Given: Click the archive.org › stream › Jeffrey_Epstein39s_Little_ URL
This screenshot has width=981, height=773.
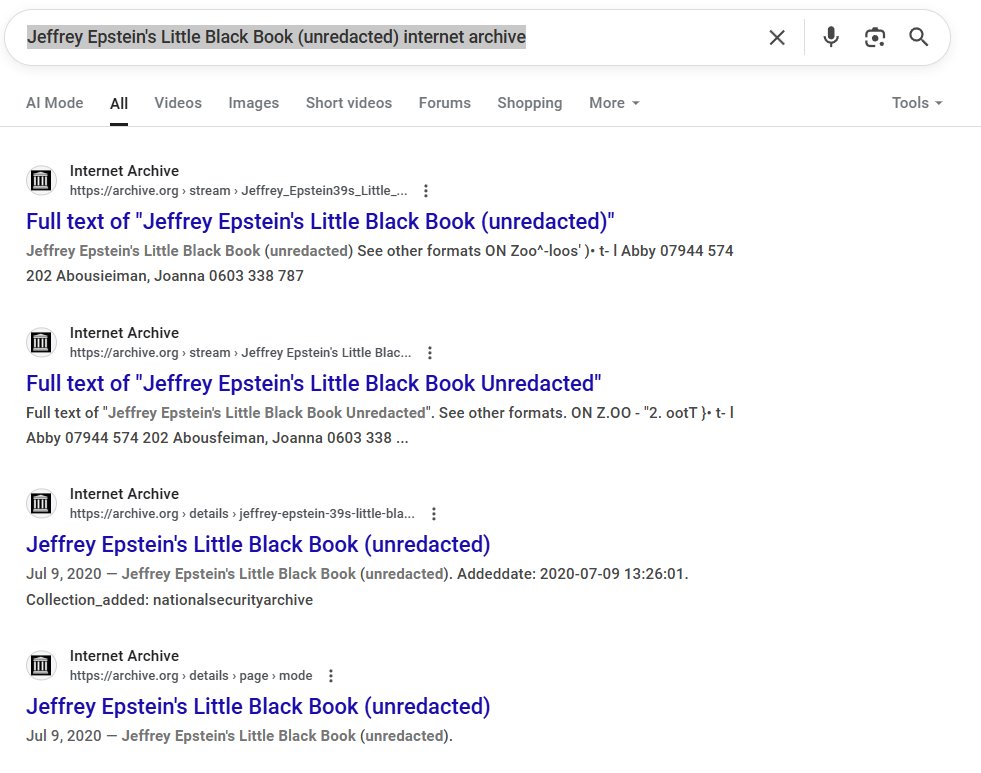Looking at the screenshot, I should (x=238, y=191).
